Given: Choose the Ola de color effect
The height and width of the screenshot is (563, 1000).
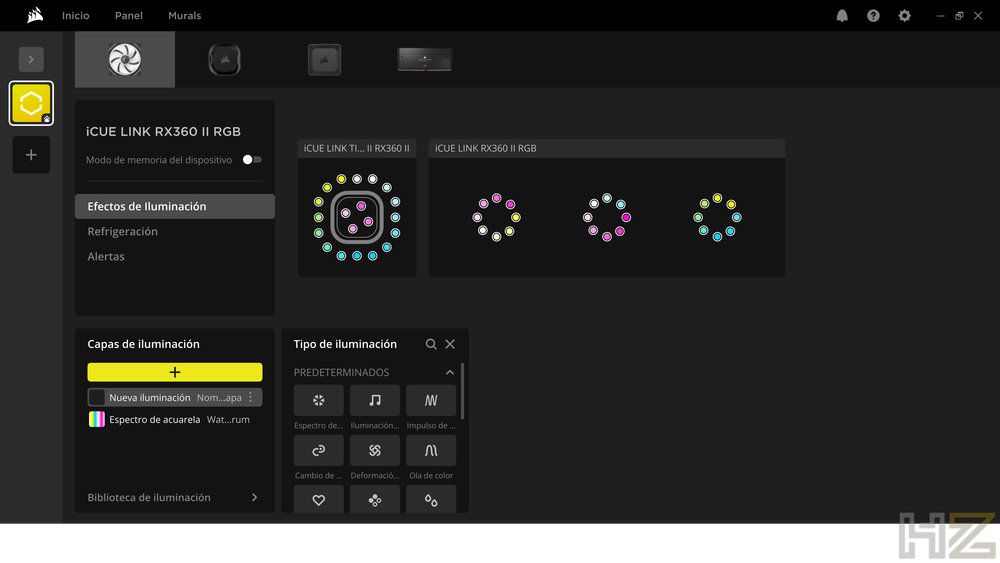Looking at the screenshot, I should (x=431, y=451).
